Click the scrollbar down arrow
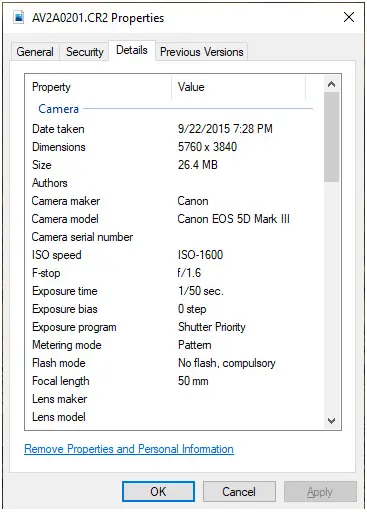The width and height of the screenshot is (367, 513). coord(331,421)
